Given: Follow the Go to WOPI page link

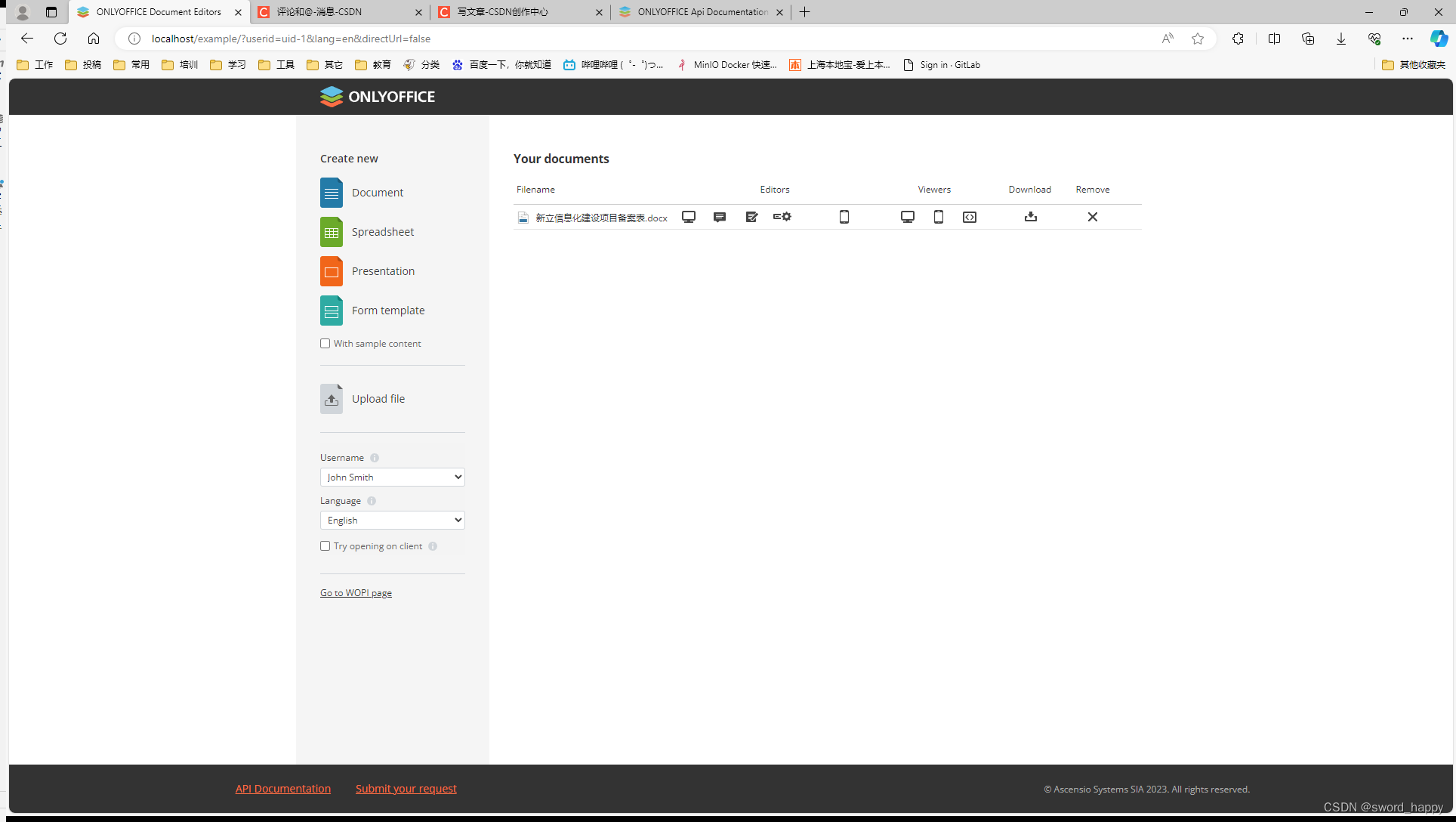Looking at the screenshot, I should [356, 593].
